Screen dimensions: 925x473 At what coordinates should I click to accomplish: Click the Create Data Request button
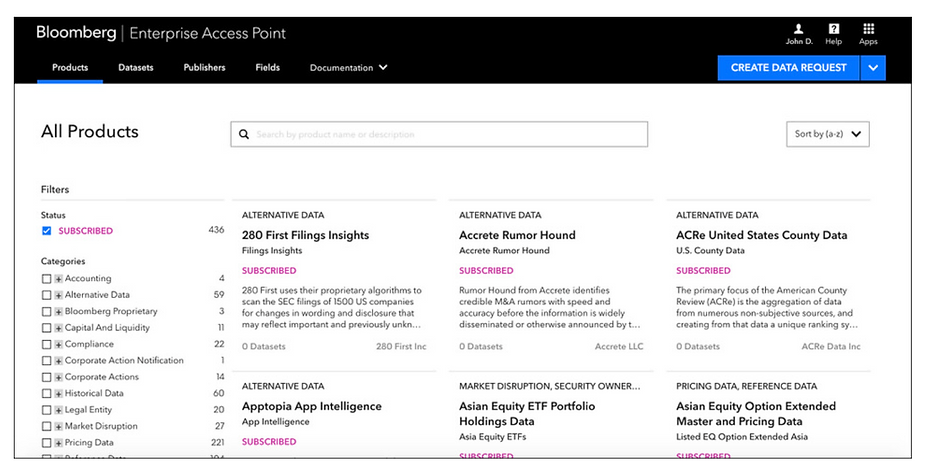[788, 68]
